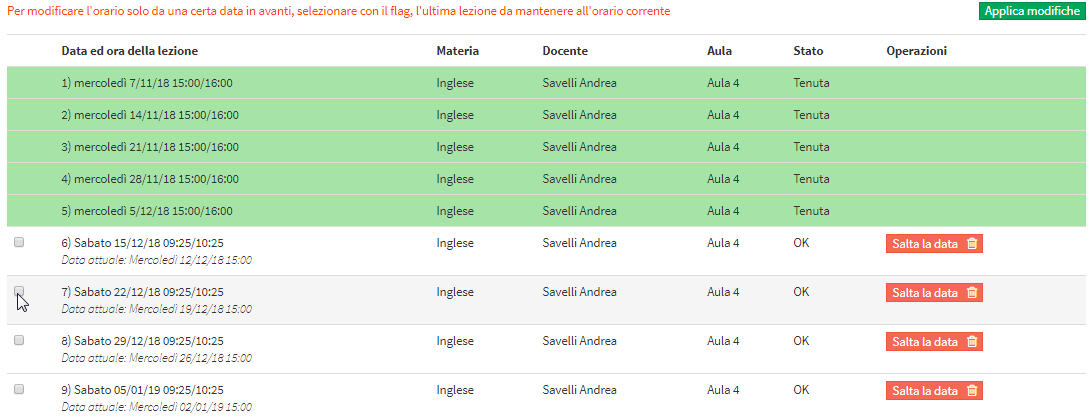Click the Data ed ora della lezione header
This screenshot has width=1090, height=420.
click(129, 51)
